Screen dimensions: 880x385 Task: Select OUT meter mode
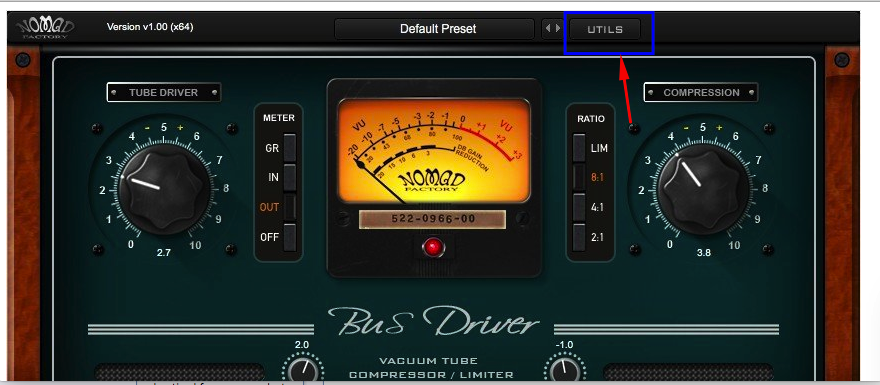(x=290, y=207)
